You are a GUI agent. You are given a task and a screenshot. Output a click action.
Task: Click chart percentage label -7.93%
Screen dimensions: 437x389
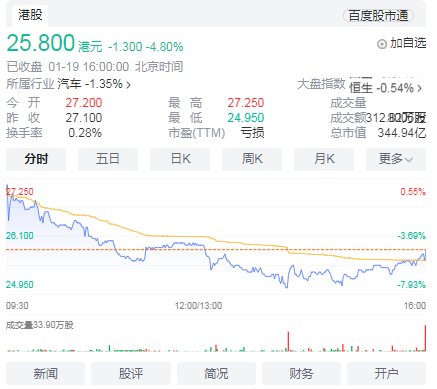pos(412,285)
